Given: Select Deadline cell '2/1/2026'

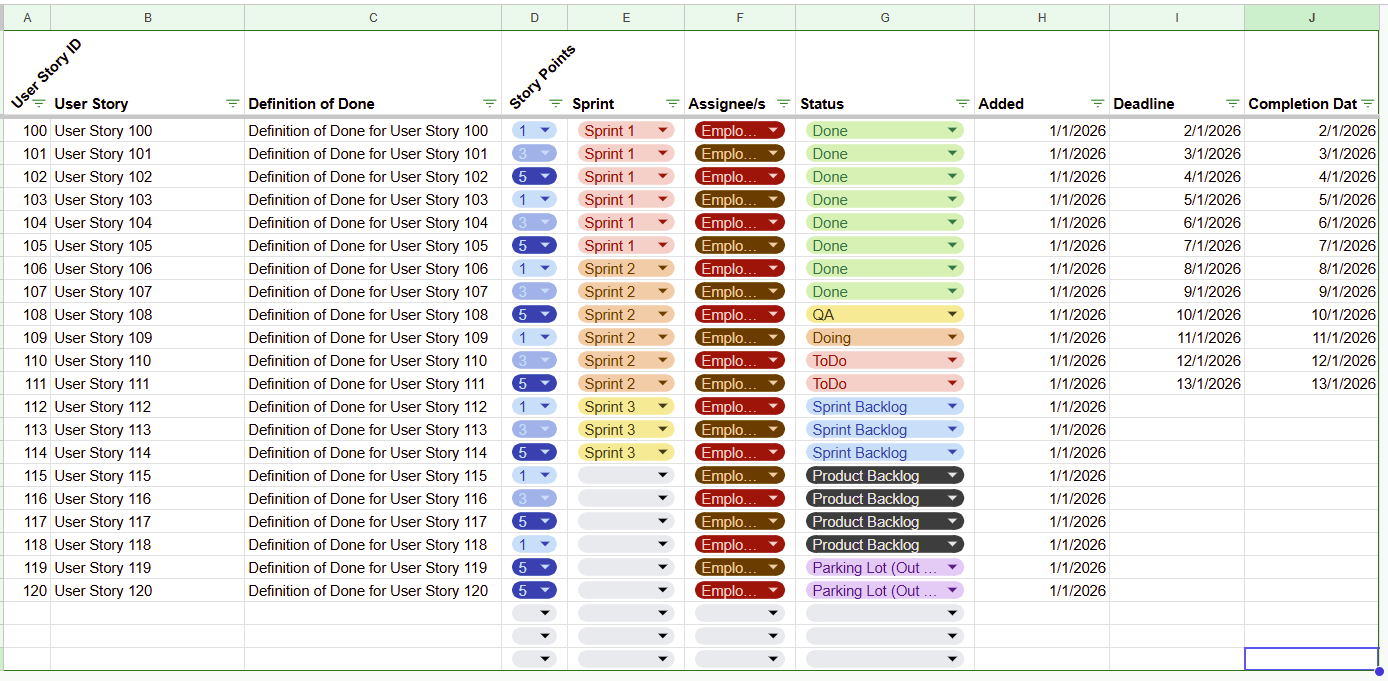Looking at the screenshot, I should [x=1177, y=131].
